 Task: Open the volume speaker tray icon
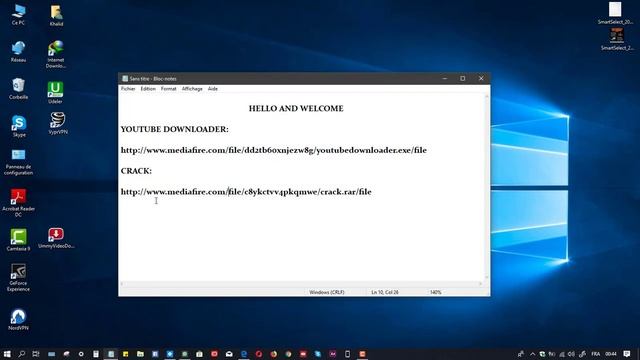pyautogui.click(x=571, y=354)
